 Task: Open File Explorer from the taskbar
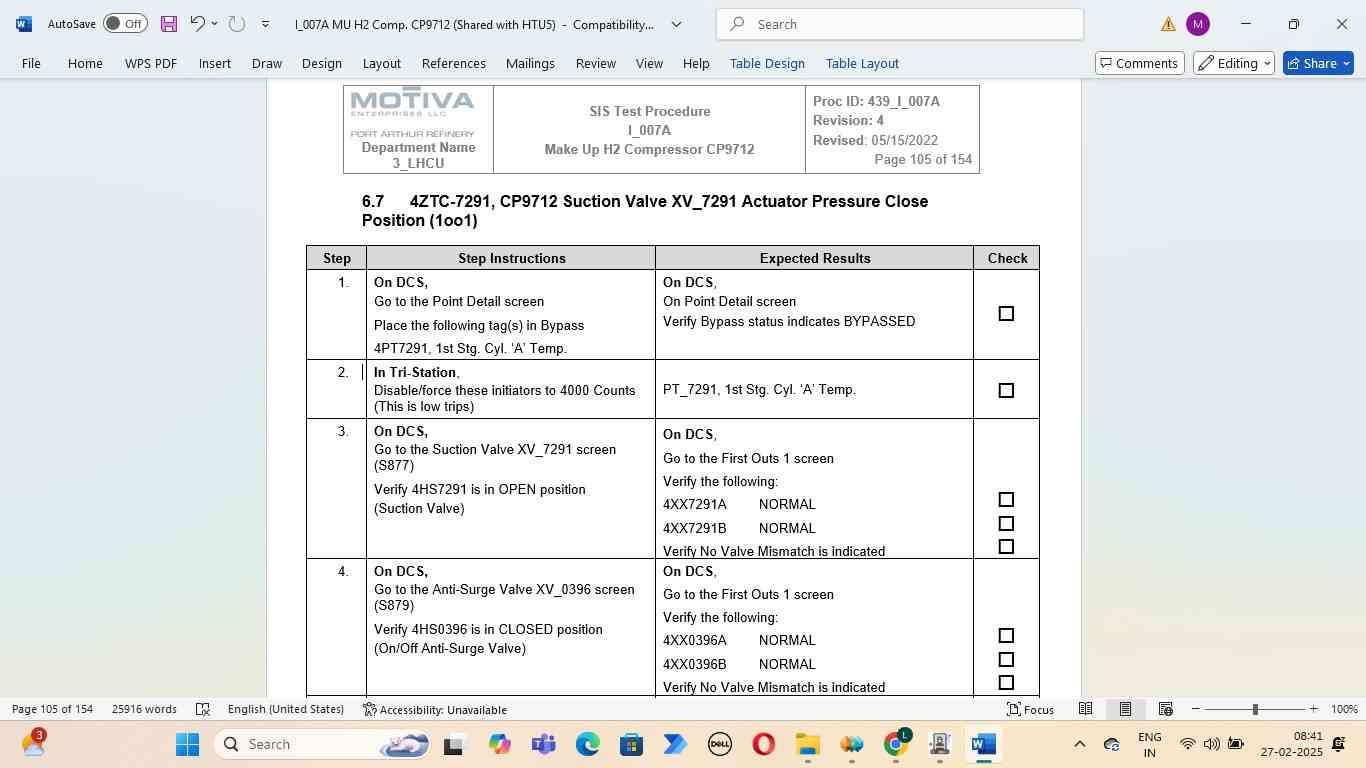pos(807,744)
